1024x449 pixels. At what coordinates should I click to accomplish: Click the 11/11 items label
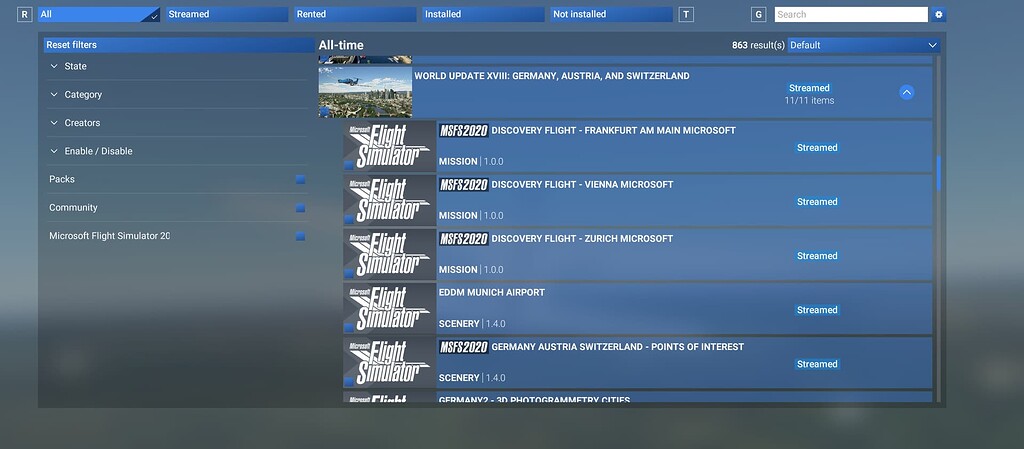coord(809,101)
